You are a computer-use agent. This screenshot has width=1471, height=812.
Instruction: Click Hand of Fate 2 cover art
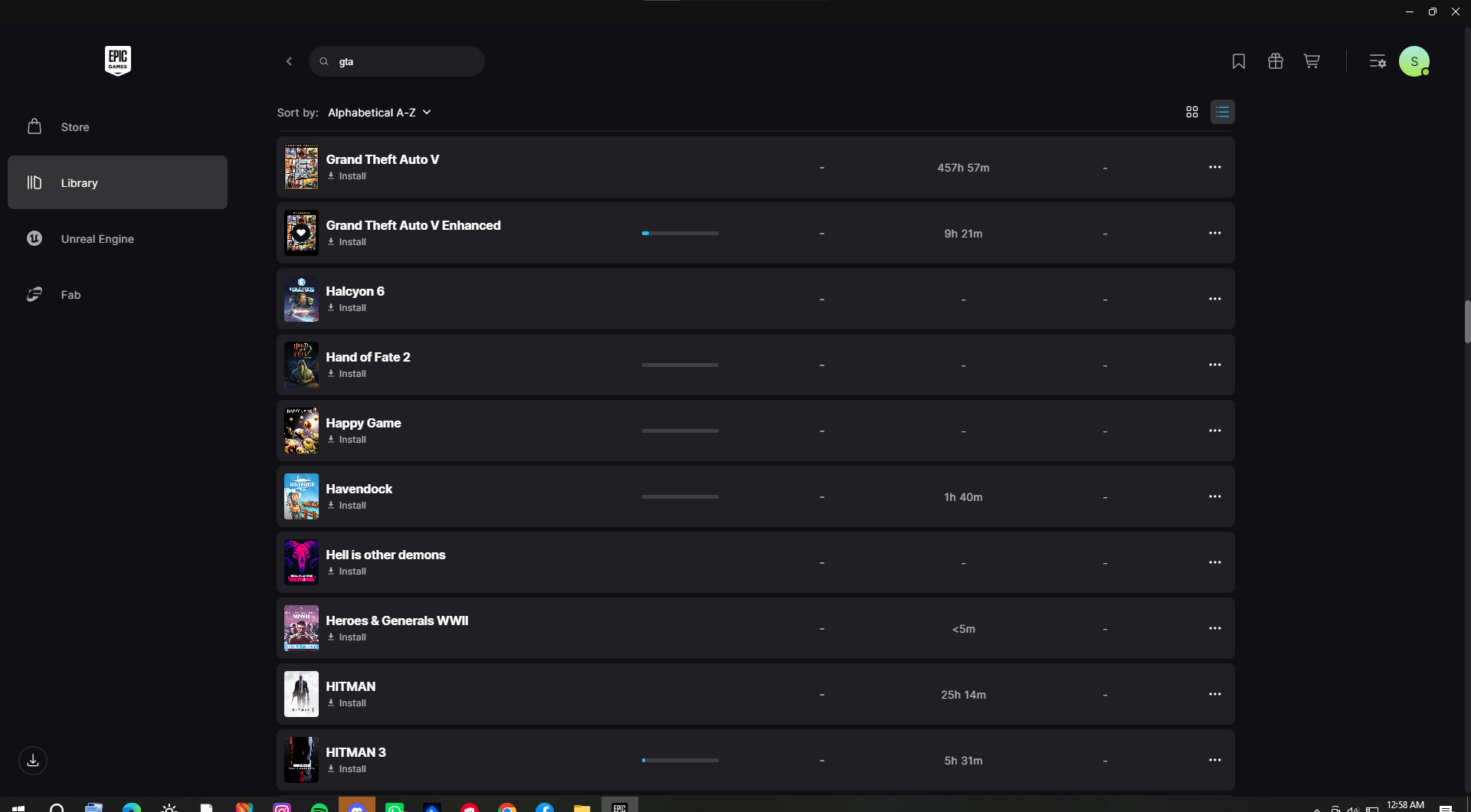coord(301,365)
